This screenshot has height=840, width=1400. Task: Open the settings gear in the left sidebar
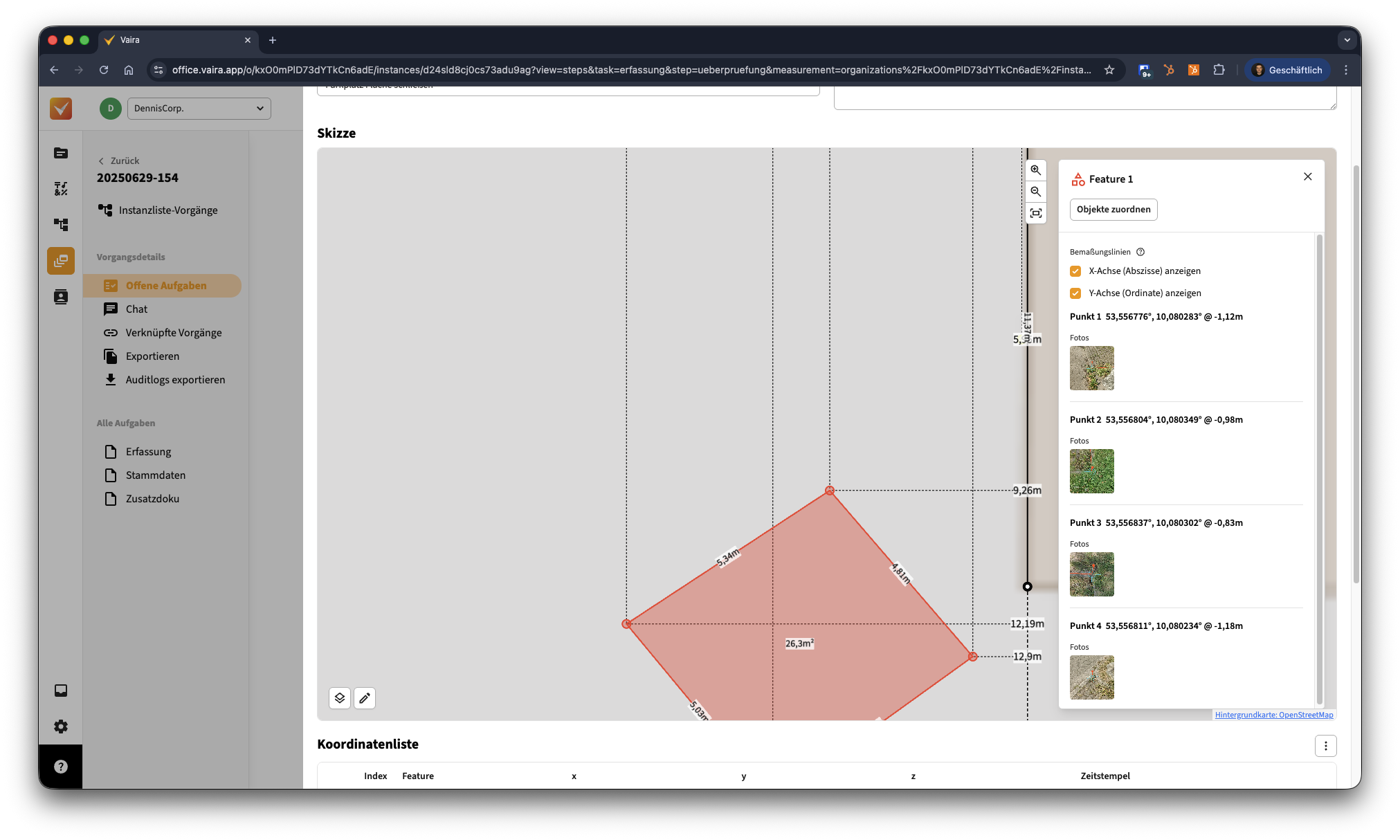click(x=61, y=727)
